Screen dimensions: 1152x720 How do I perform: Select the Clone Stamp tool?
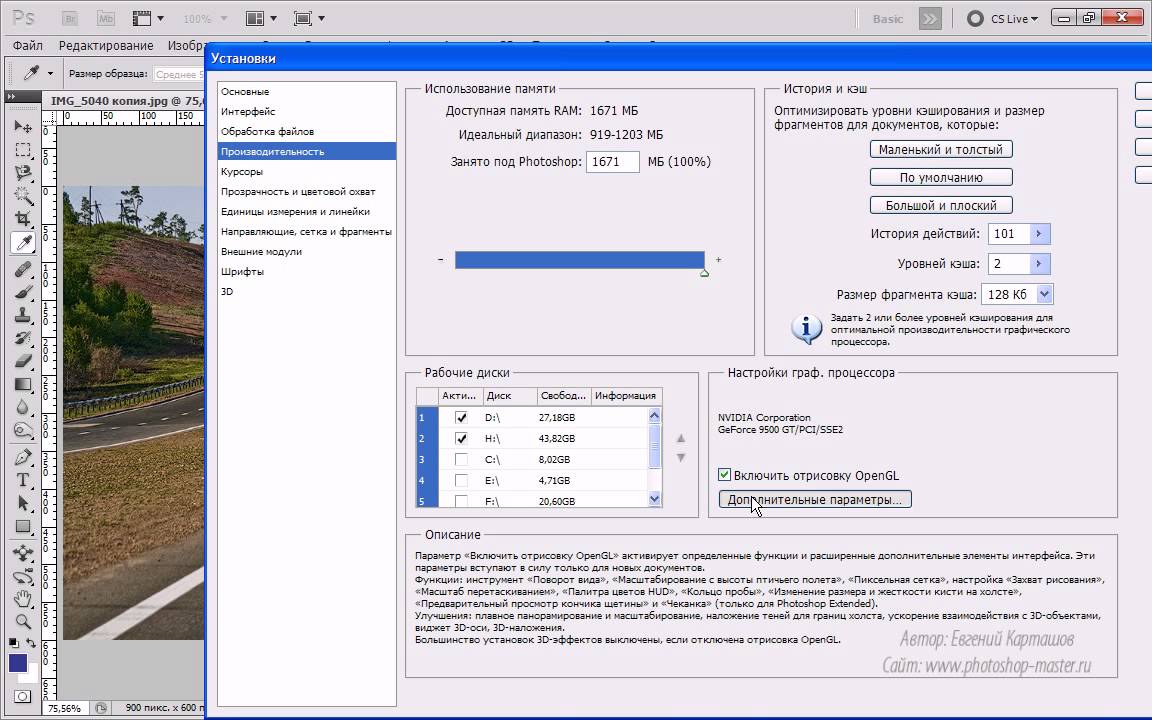point(23,315)
